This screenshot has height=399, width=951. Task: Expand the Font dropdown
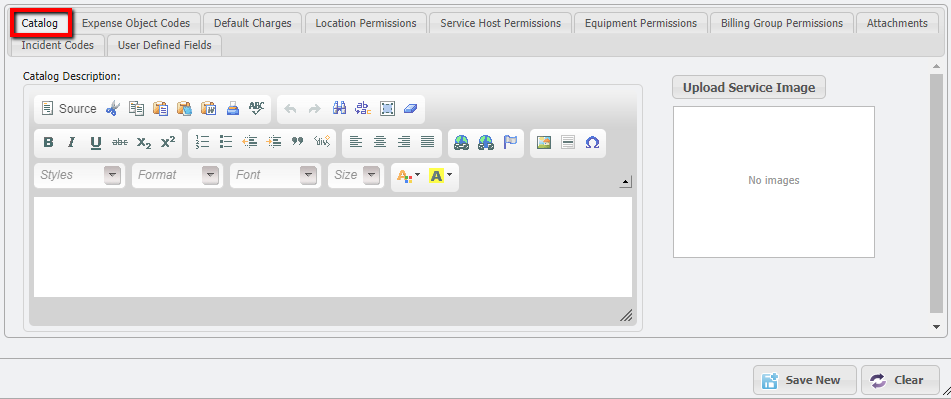[x=275, y=175]
